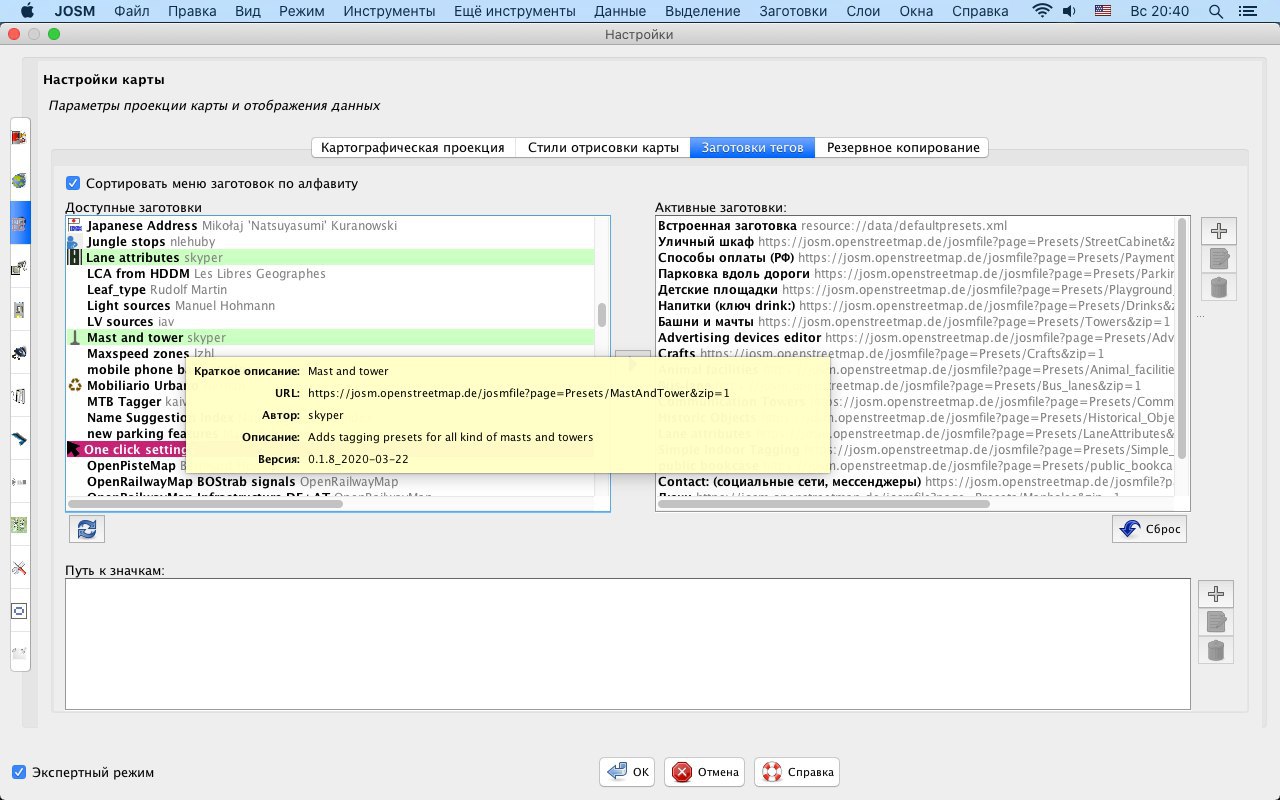Click the Lane attributes road icon
The width and height of the screenshot is (1280, 800).
click(x=75, y=258)
